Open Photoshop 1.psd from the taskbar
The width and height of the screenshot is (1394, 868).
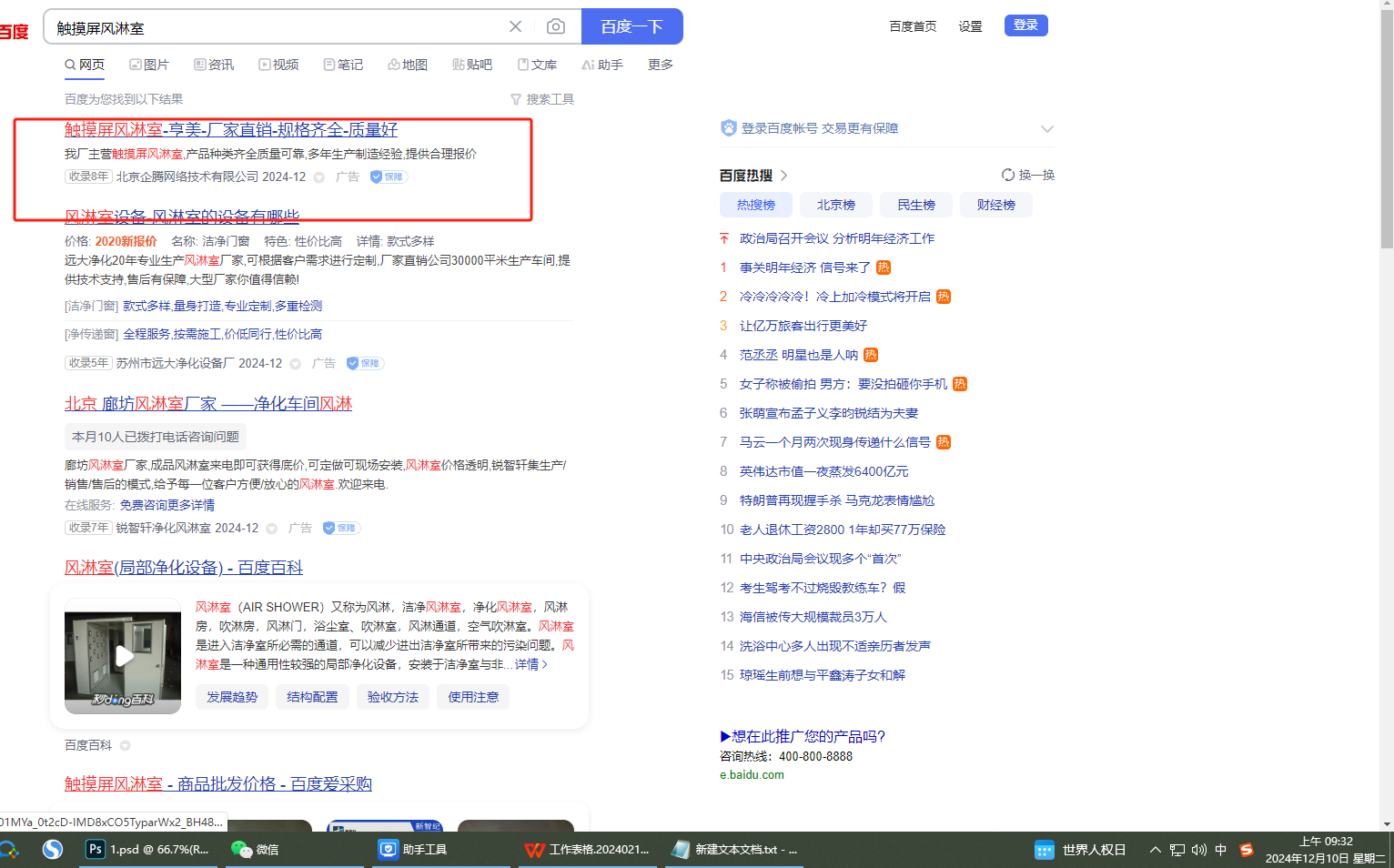147,849
